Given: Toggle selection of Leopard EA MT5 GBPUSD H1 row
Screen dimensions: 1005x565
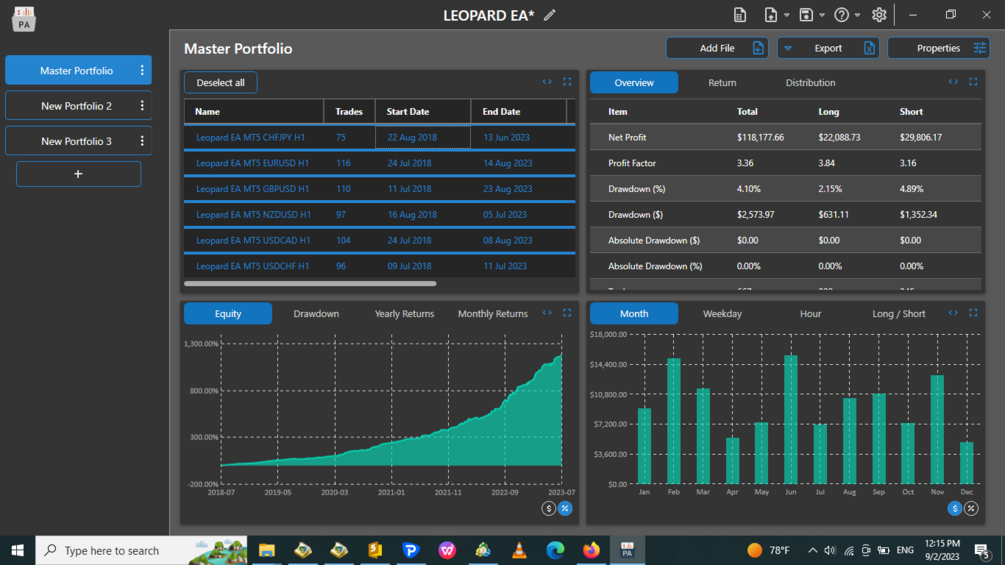Looking at the screenshot, I should tap(379, 188).
